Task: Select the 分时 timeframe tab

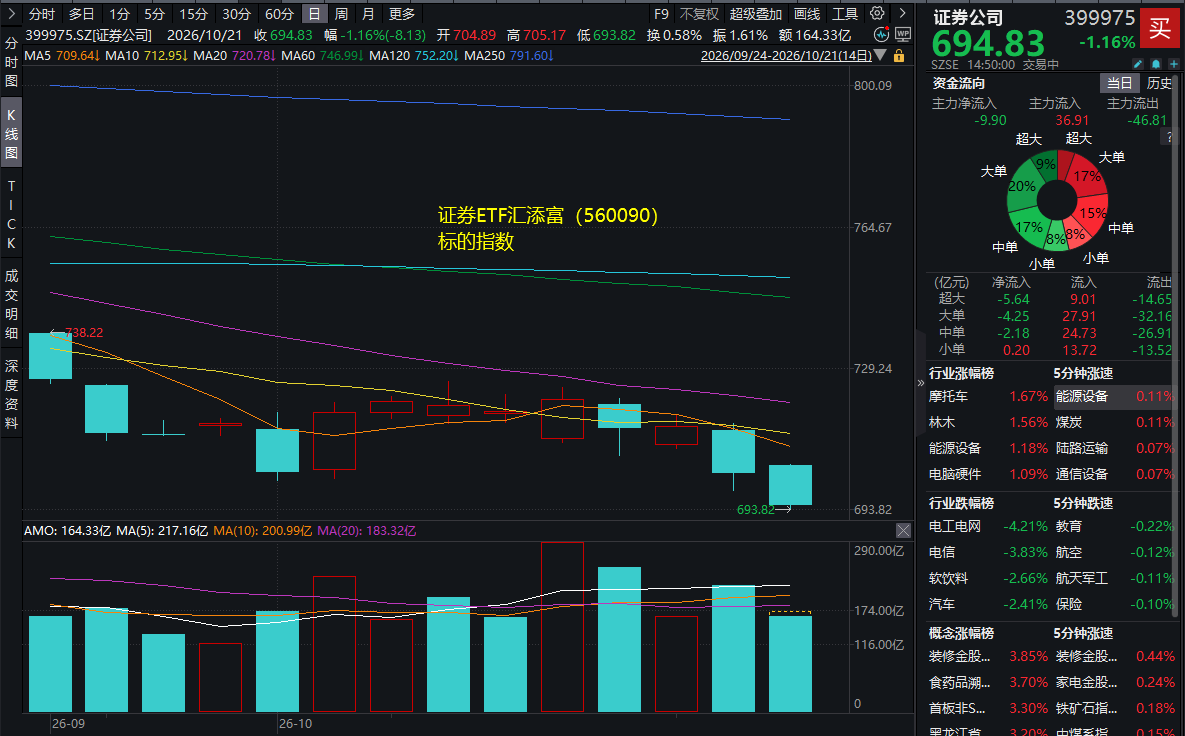Action: point(42,14)
